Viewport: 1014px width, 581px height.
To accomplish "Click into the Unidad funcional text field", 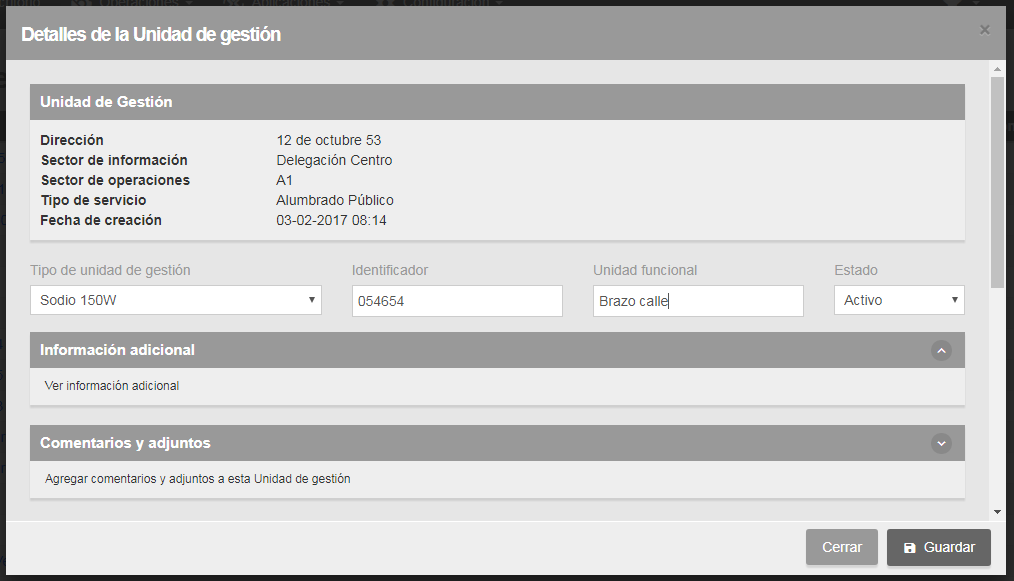I will point(698,301).
